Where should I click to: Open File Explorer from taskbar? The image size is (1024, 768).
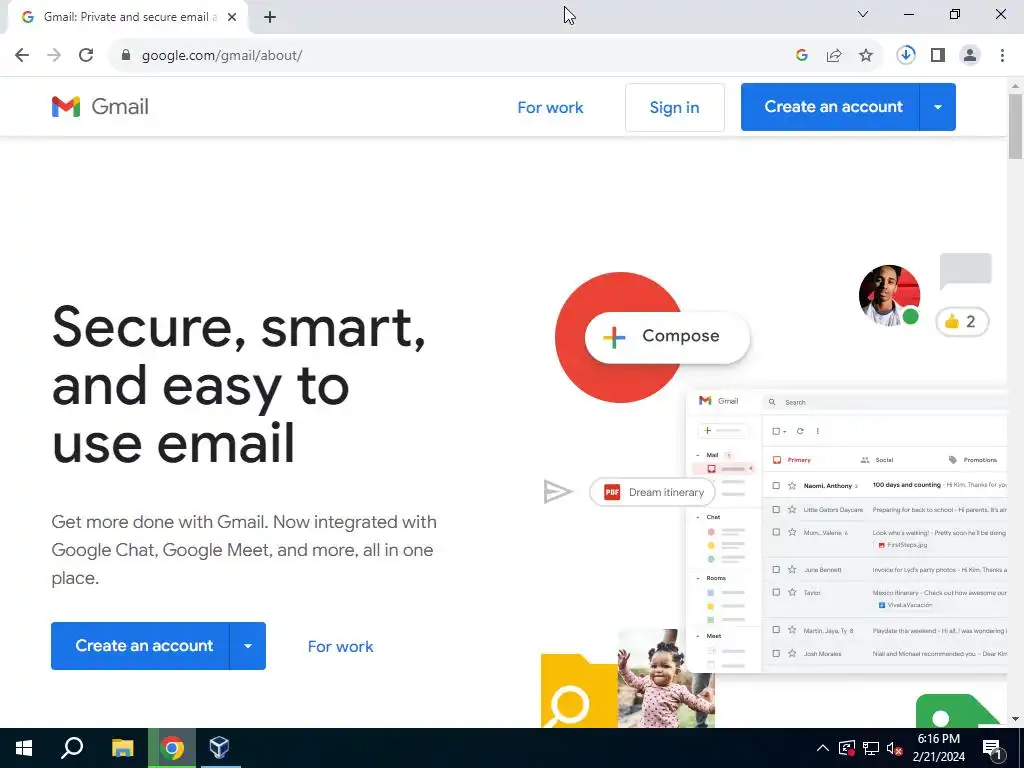(x=122, y=748)
